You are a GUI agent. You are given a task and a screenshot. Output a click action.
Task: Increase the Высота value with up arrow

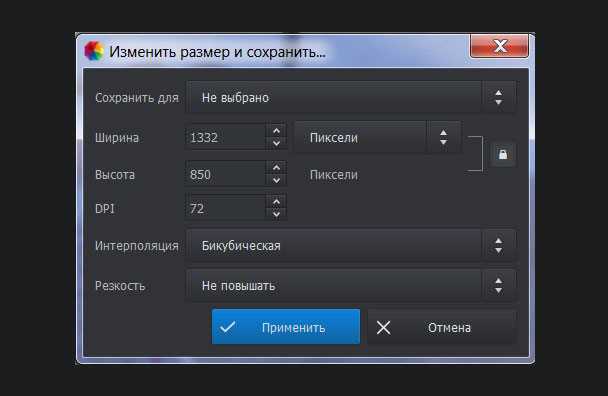[276, 168]
